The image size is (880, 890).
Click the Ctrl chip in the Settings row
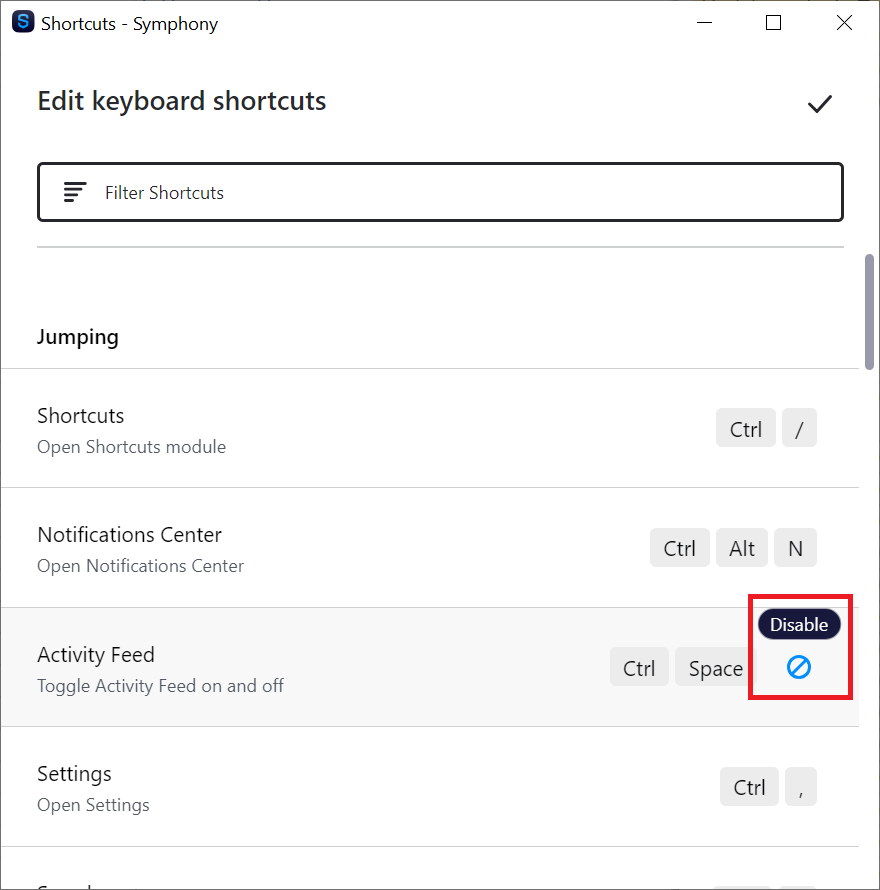pyautogui.click(x=749, y=787)
